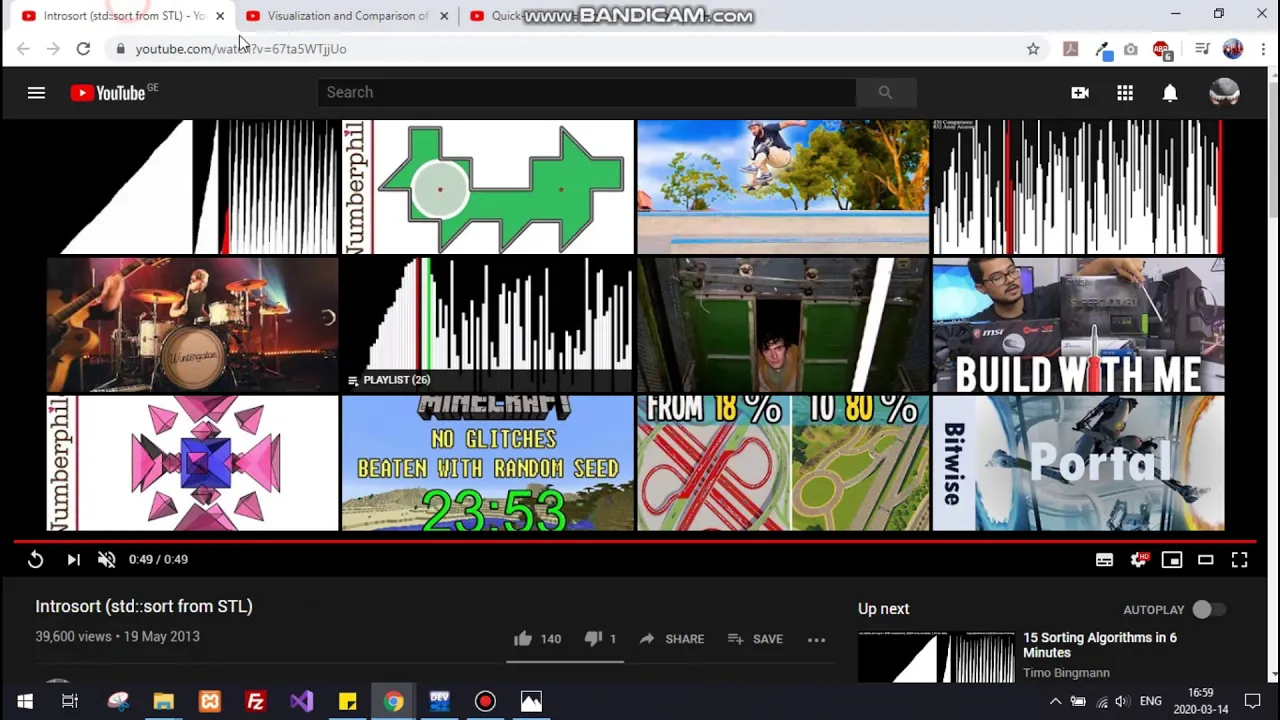Toggle theater mode
1280x720 pixels.
tap(1205, 560)
